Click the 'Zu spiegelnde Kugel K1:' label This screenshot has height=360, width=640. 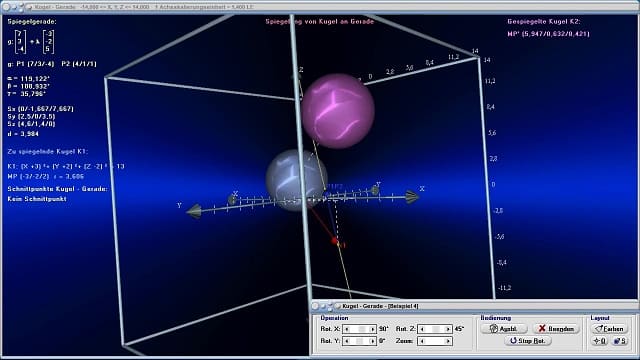[48, 151]
